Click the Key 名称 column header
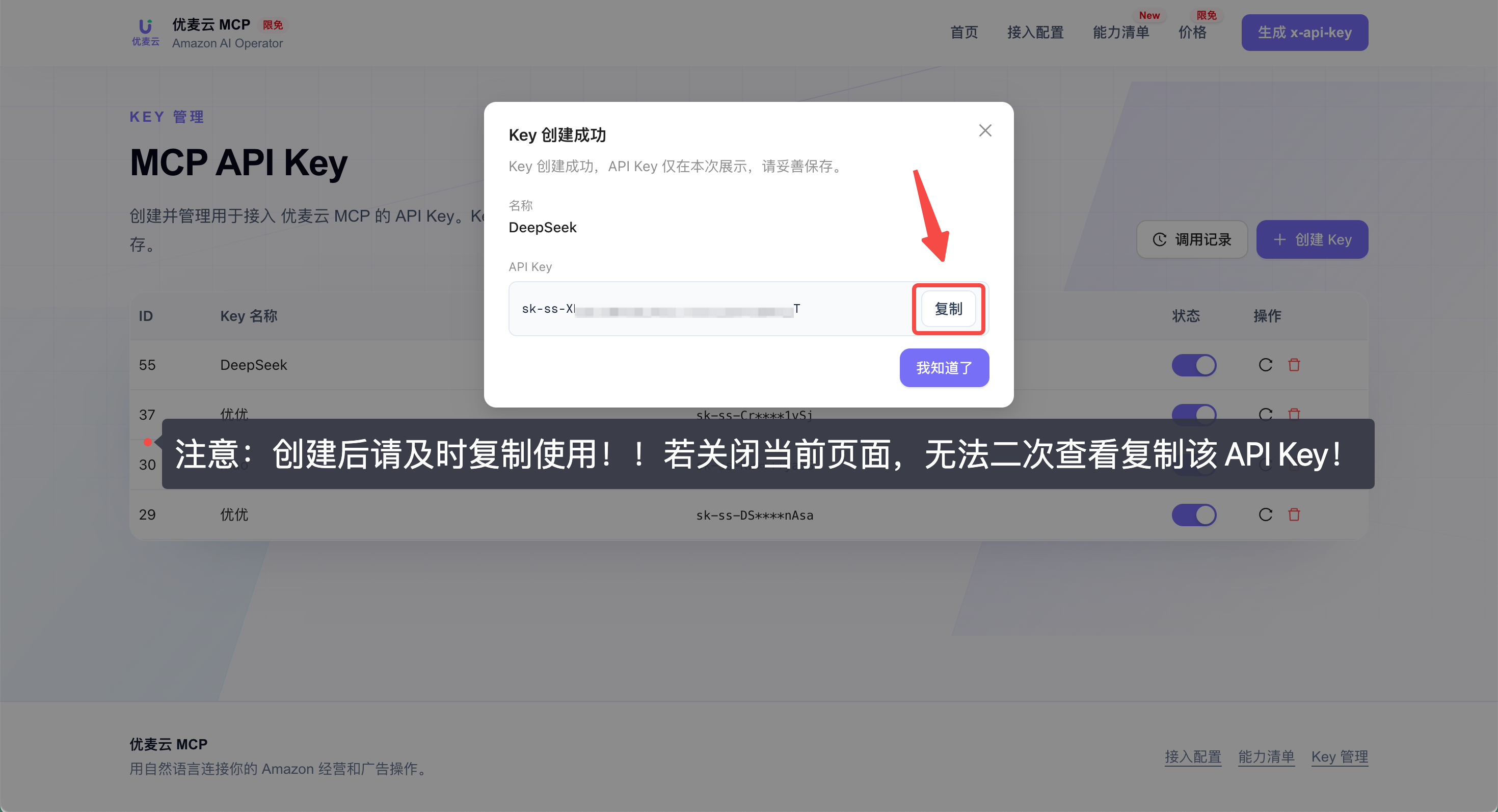Image resolution: width=1498 pixels, height=812 pixels. pyautogui.click(x=248, y=316)
